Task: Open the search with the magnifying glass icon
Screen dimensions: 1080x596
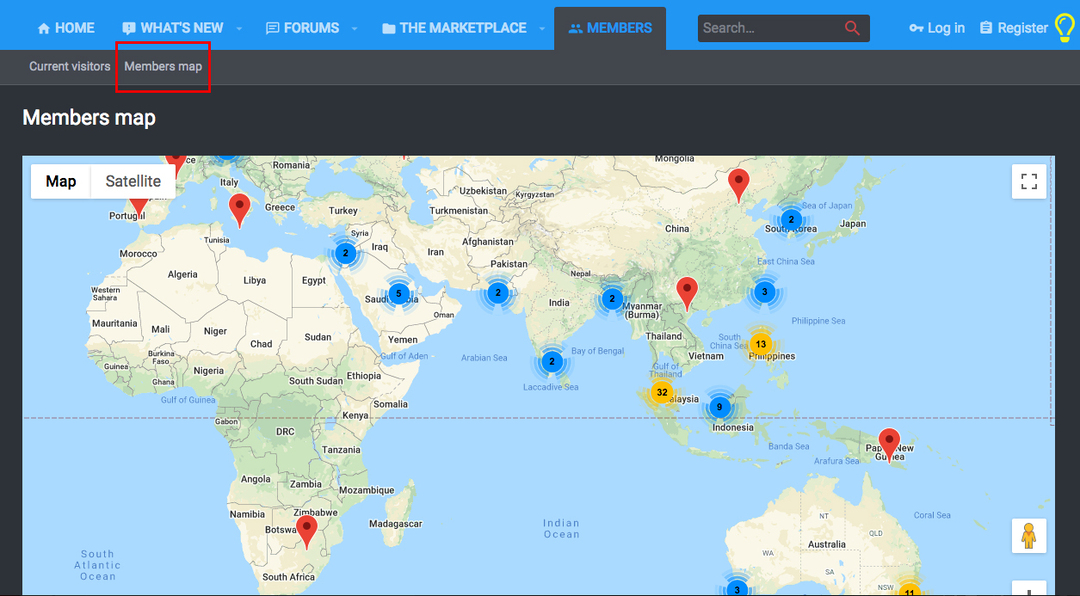Action: [852, 28]
